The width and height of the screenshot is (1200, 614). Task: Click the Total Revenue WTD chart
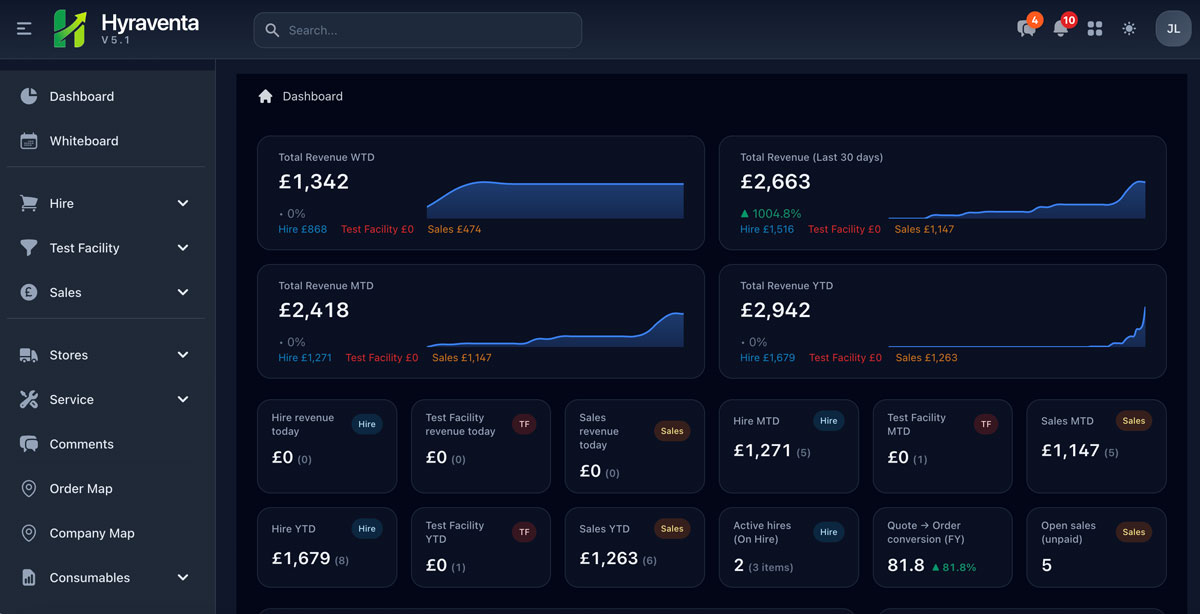(x=555, y=200)
